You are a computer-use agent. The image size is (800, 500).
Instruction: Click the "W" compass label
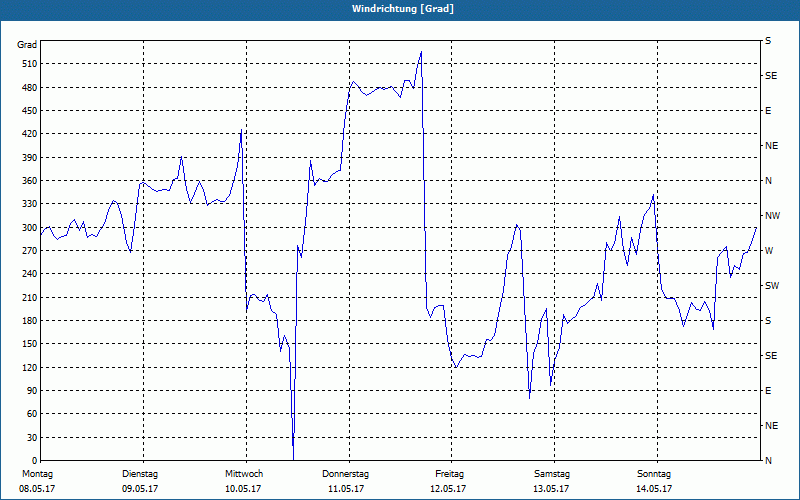point(769,251)
